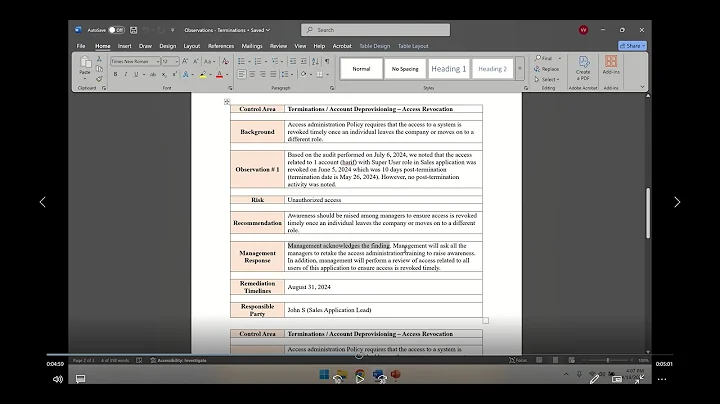This screenshot has height=404, width=720.
Task: Click the Format Painter brush icon
Action: pyautogui.click(x=99, y=79)
